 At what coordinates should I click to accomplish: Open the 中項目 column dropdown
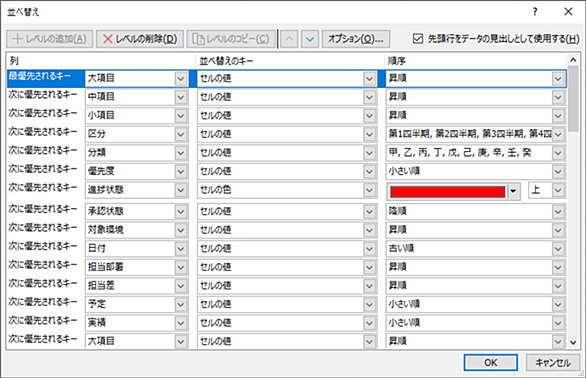coord(181,97)
